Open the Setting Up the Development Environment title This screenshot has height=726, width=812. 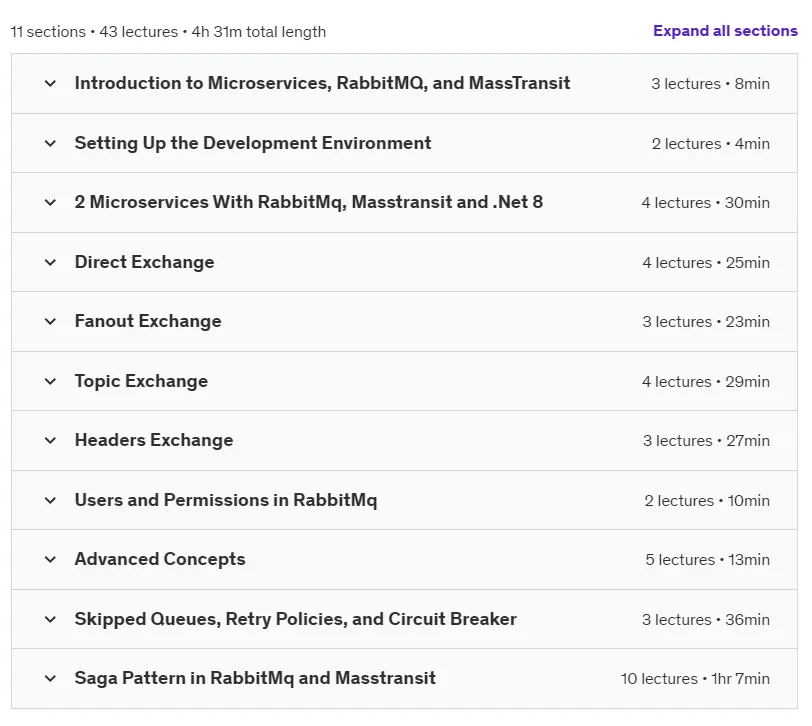(253, 143)
